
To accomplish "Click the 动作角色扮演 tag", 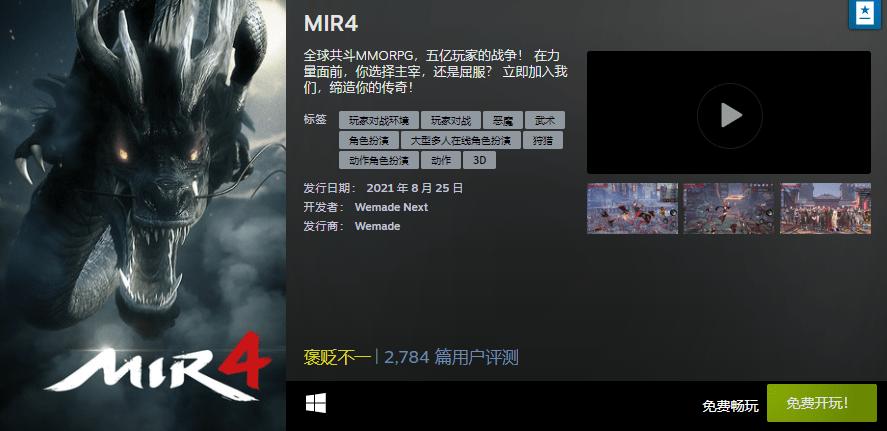I will [x=379, y=160].
